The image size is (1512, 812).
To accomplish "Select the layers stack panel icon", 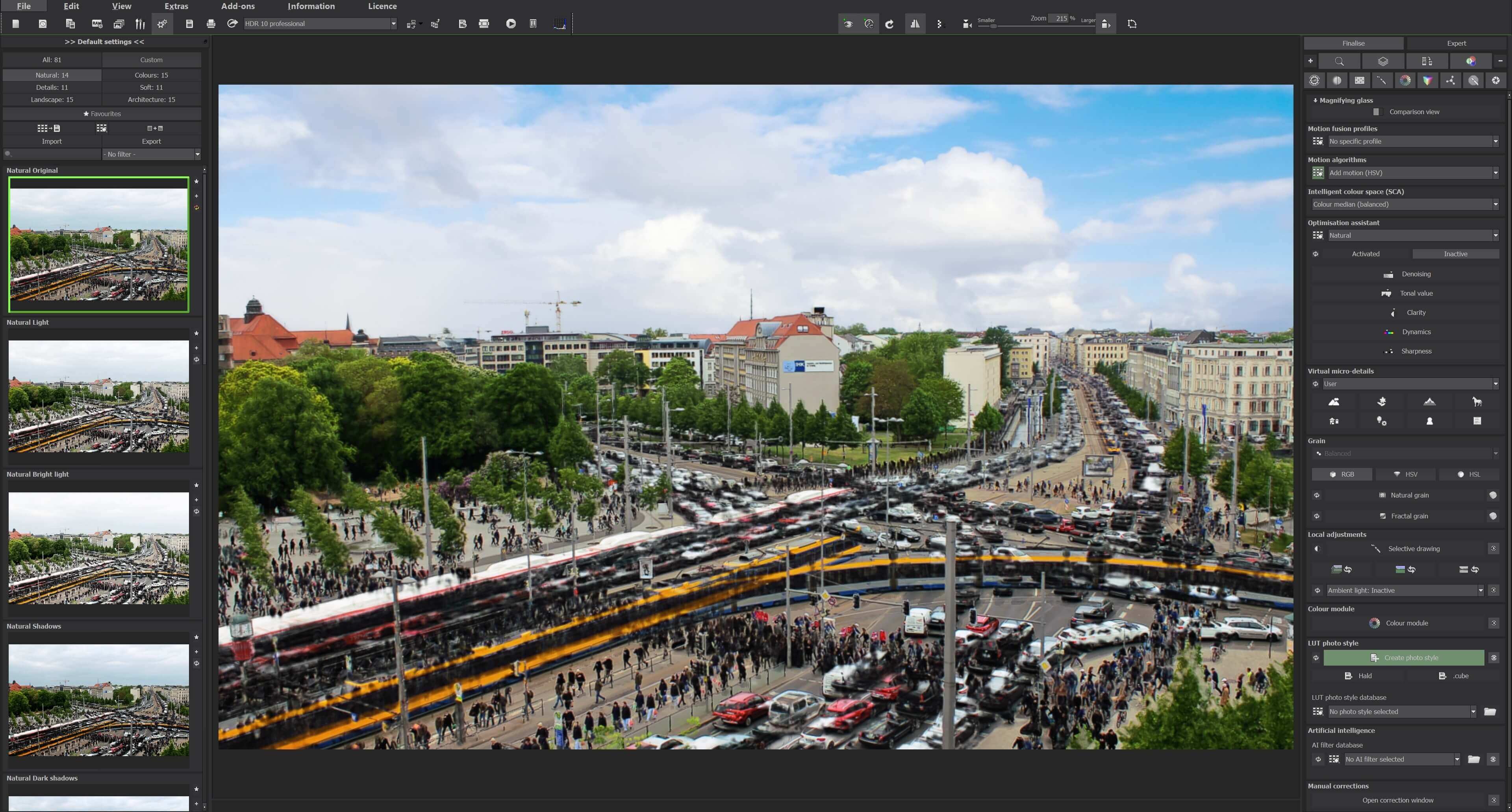I will (1383, 61).
